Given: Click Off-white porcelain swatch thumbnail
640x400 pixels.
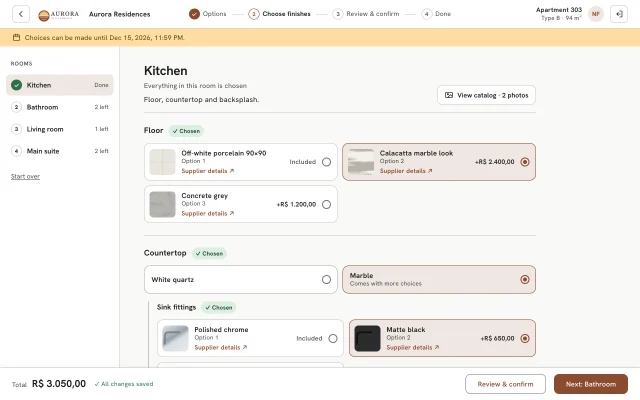Looking at the screenshot, I should coord(162,162).
